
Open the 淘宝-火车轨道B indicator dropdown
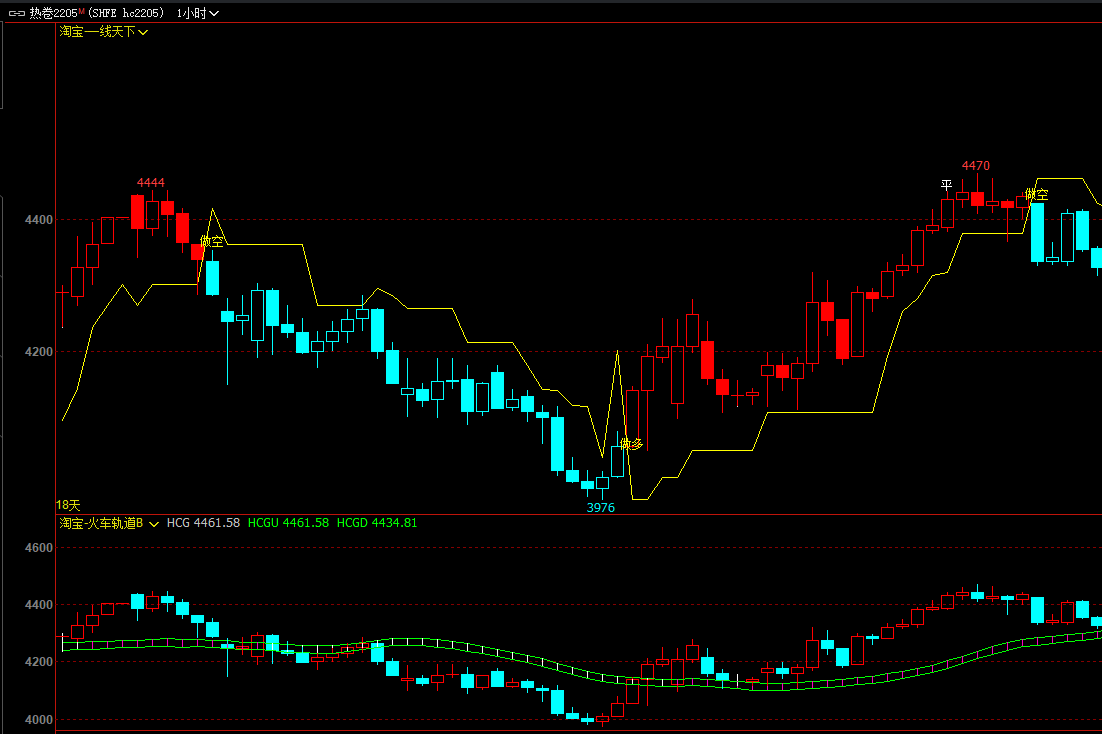click(109, 523)
